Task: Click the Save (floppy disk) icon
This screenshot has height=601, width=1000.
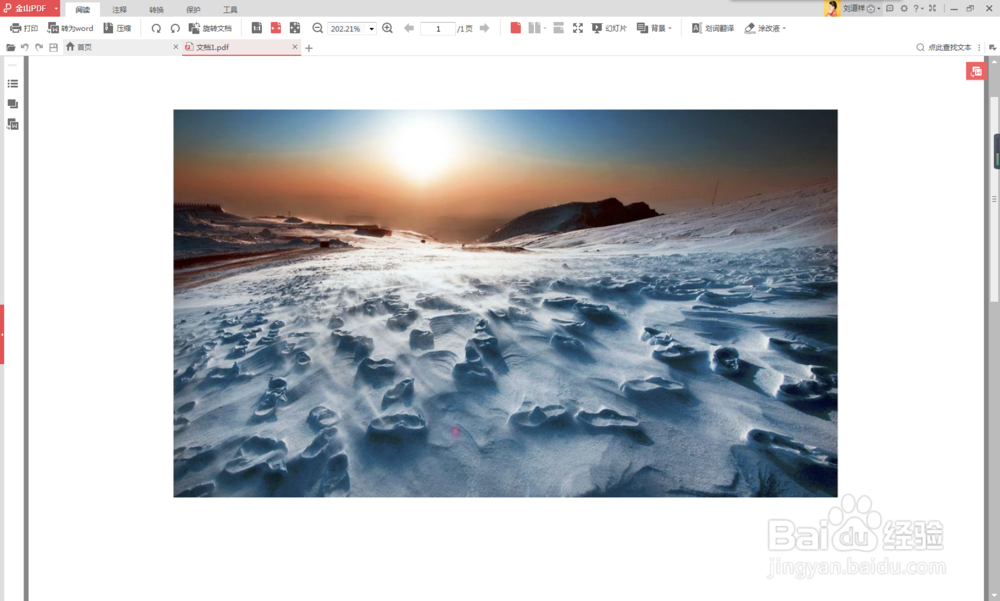Action: click(53, 46)
